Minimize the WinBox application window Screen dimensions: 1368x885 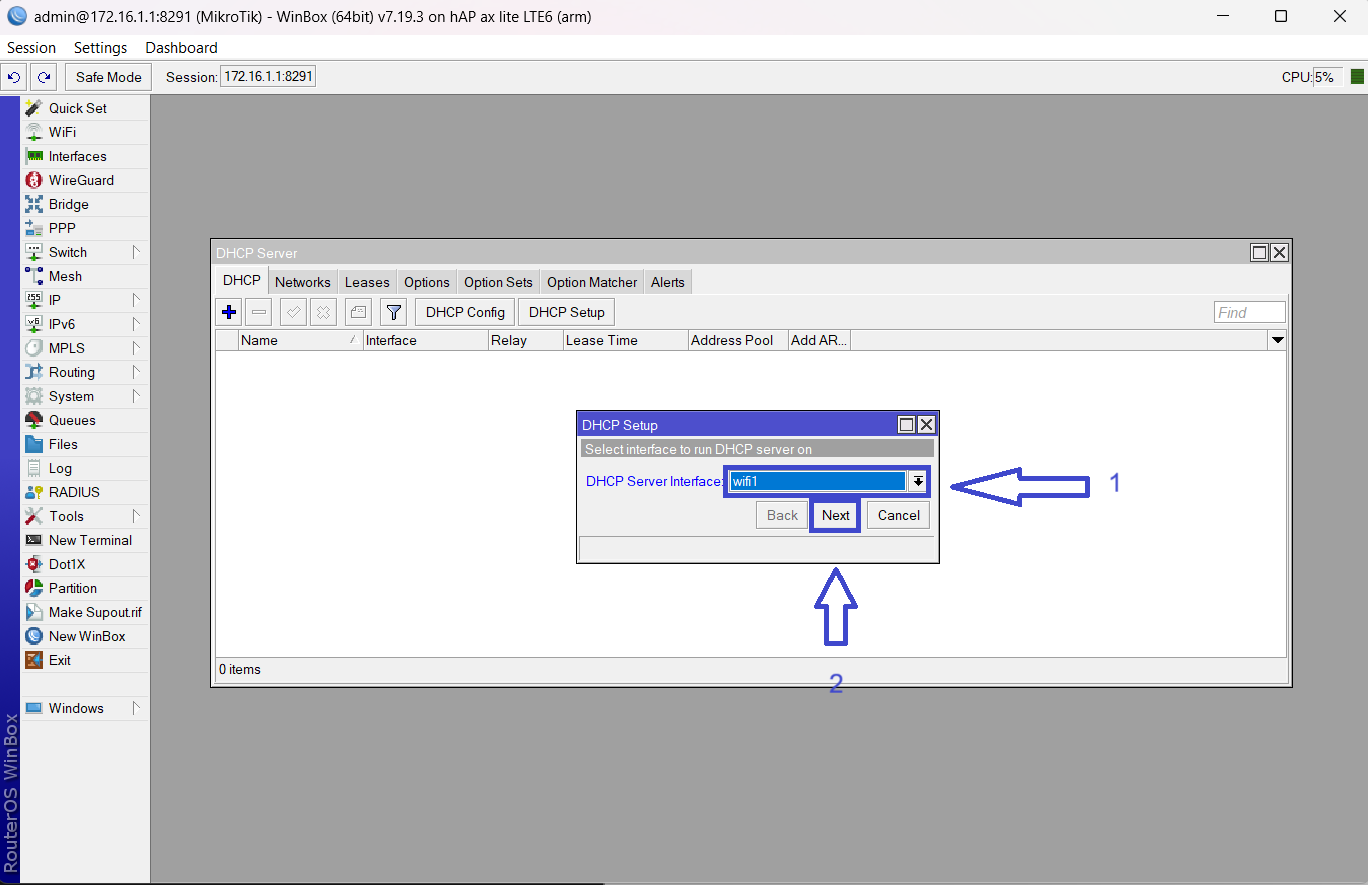point(1223,17)
